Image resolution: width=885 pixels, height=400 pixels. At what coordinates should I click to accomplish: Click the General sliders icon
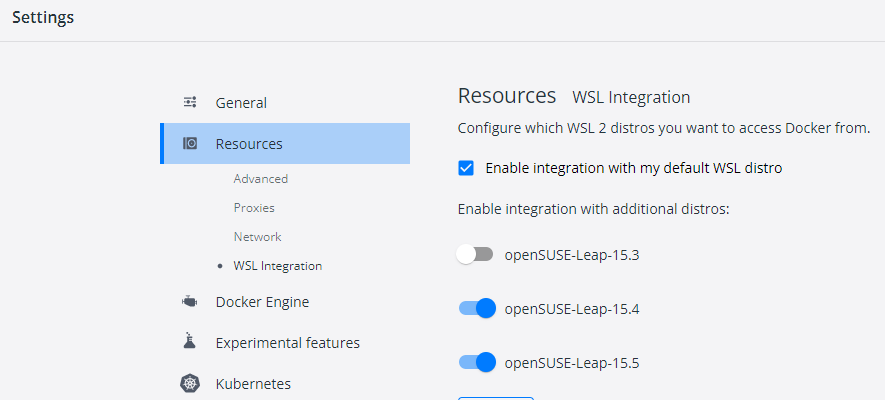coord(190,102)
